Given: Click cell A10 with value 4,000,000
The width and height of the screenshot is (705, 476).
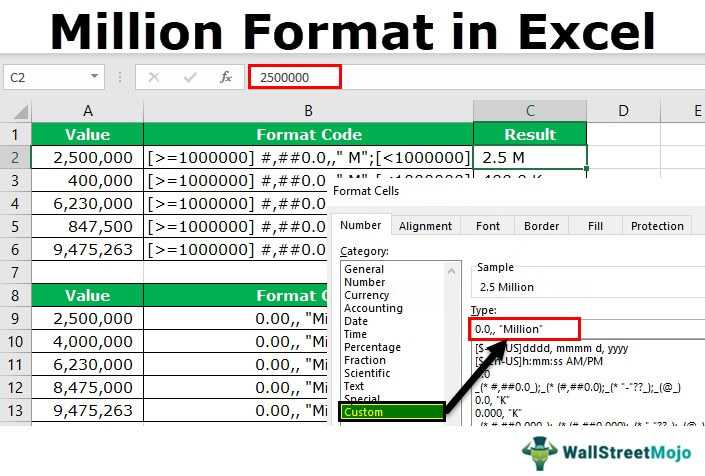Looking at the screenshot, I should click(88, 341).
